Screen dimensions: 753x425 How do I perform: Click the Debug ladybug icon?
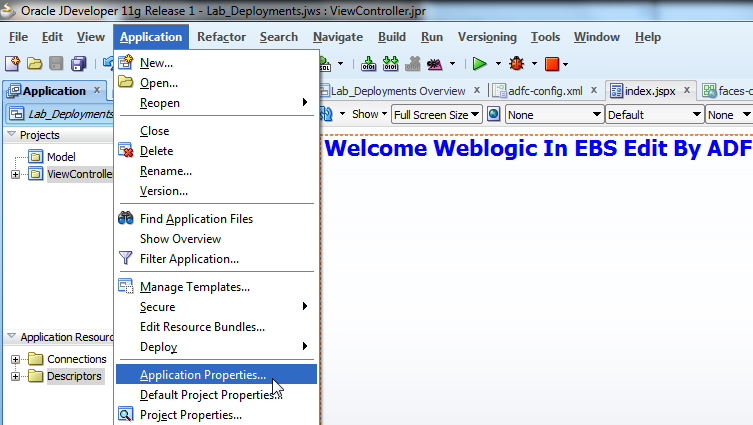click(x=517, y=63)
